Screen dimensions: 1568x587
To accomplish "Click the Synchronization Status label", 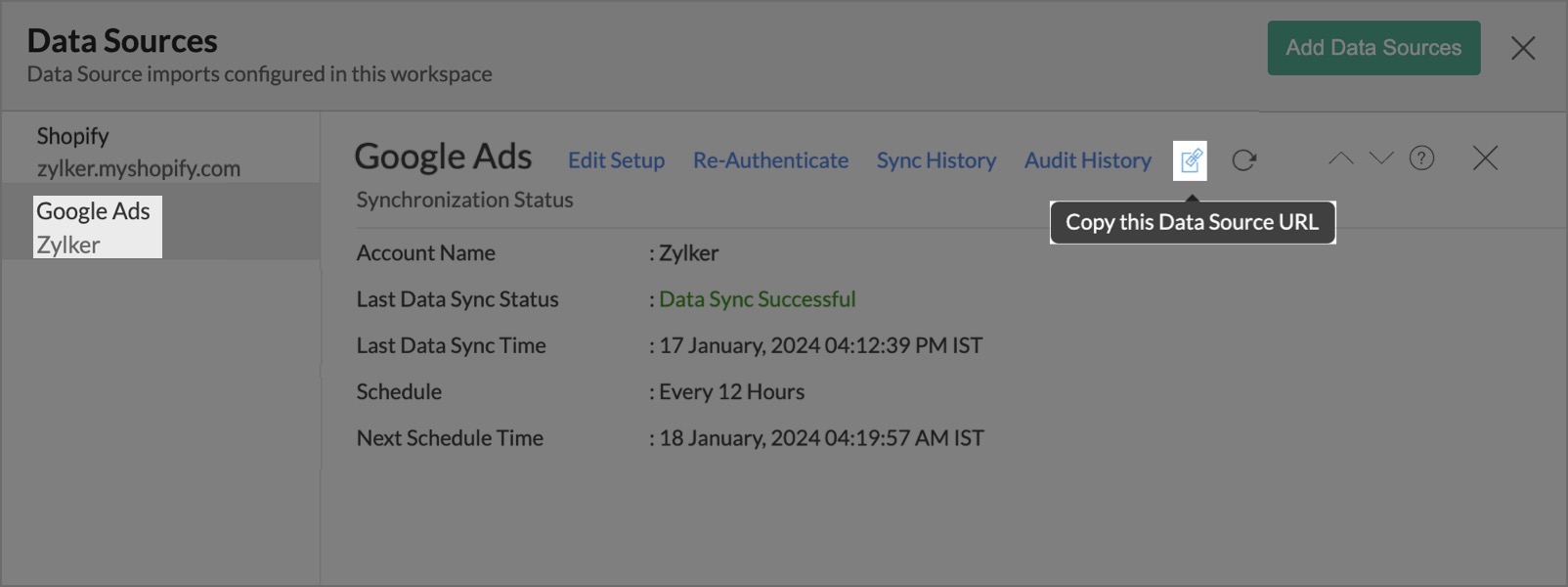I will (464, 200).
